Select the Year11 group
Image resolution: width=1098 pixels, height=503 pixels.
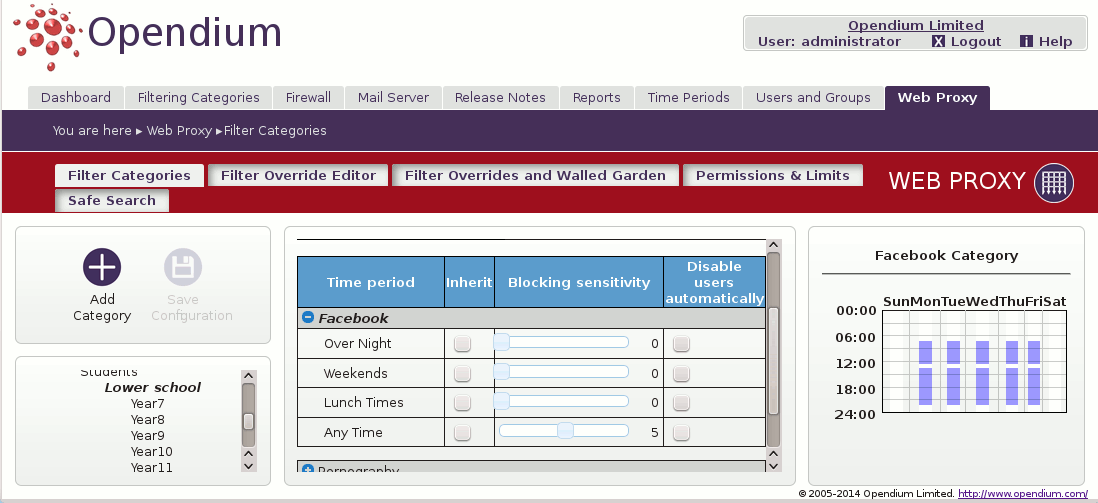[x=151, y=468]
